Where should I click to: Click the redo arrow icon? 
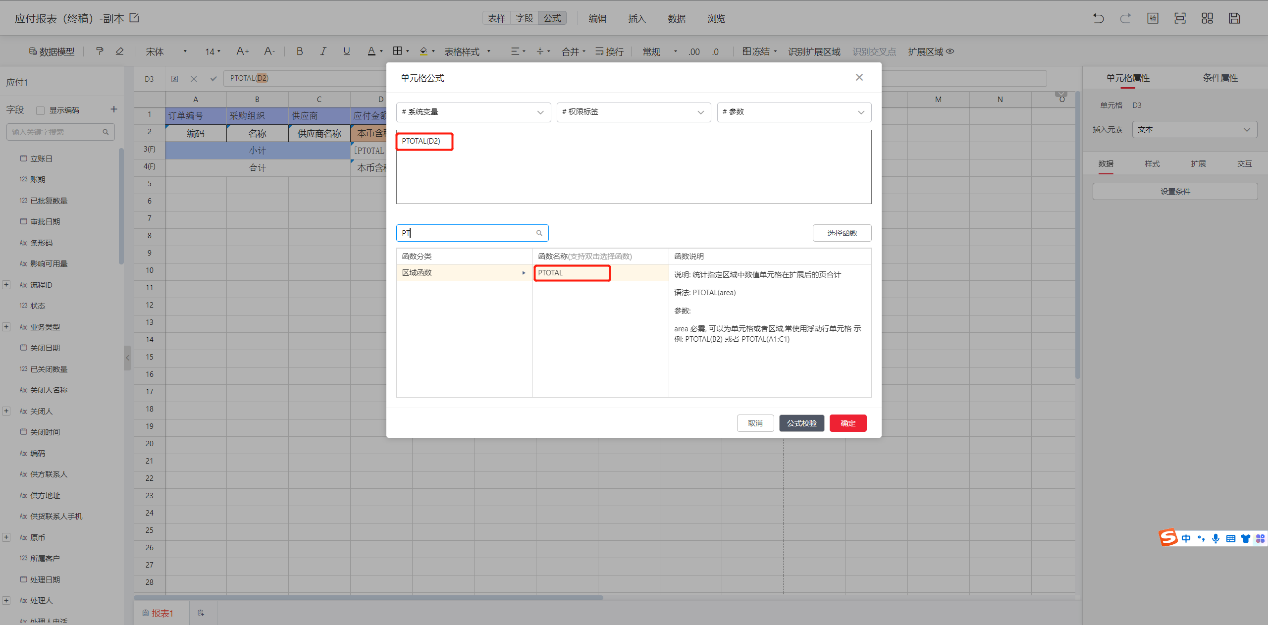coord(1126,18)
